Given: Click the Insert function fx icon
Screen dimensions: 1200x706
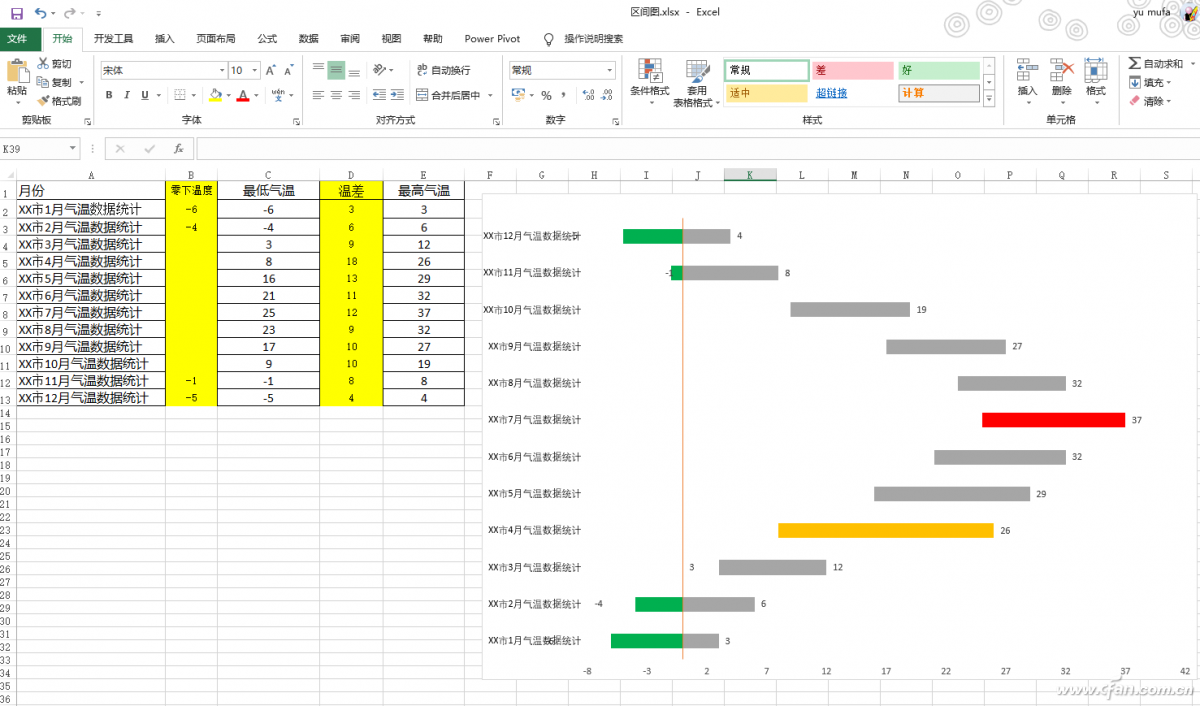Looking at the screenshot, I should [x=179, y=149].
